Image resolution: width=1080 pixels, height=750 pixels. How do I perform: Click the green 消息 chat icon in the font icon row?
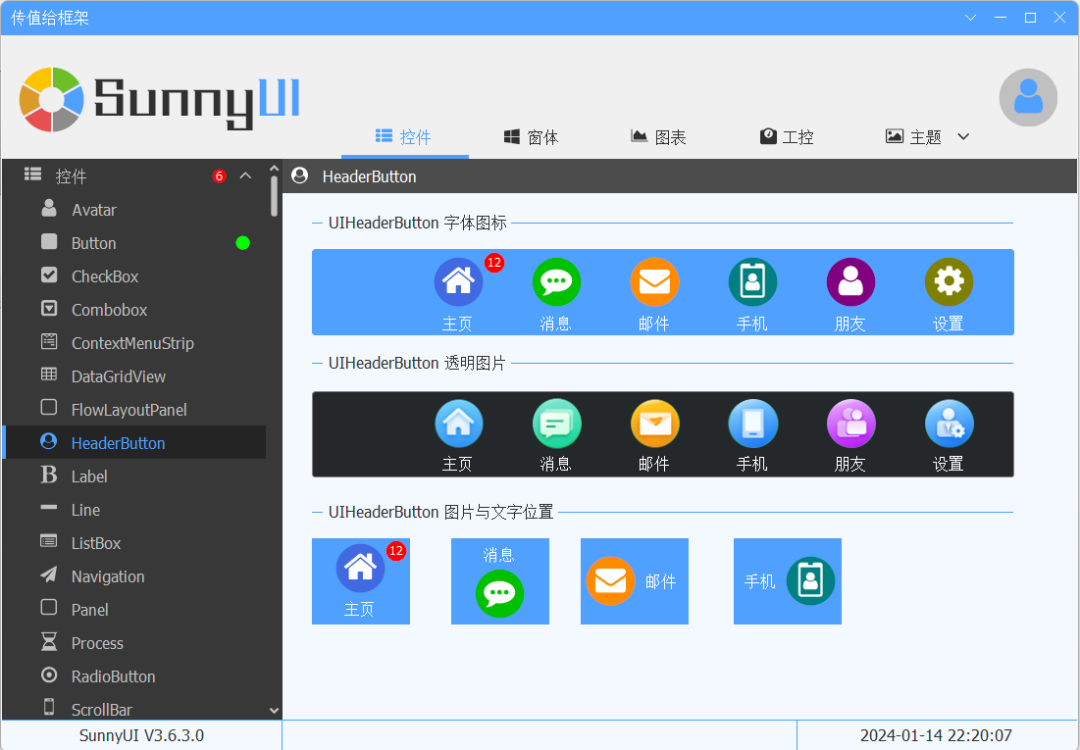pos(556,282)
